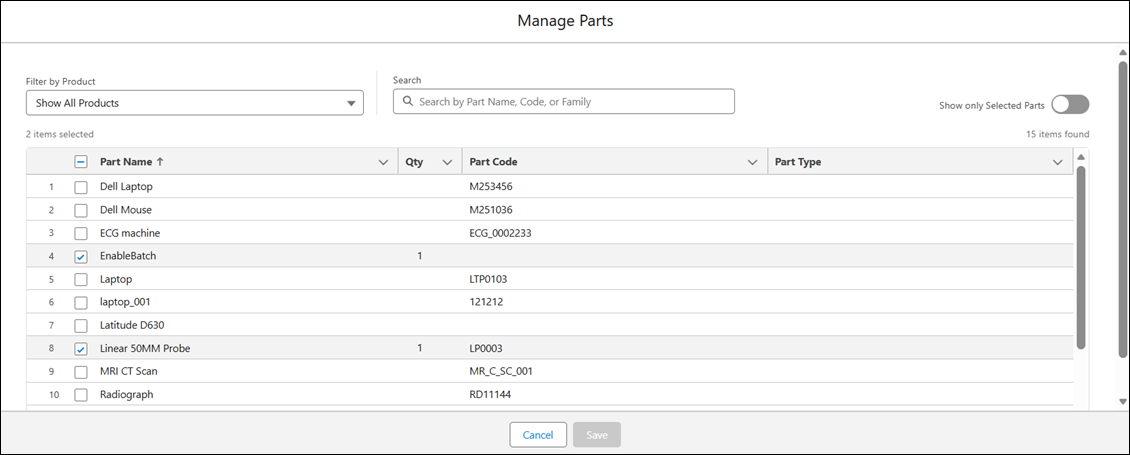Focus the Search by Part Name field
Viewport: 1130px width, 455px height.
pyautogui.click(x=564, y=102)
